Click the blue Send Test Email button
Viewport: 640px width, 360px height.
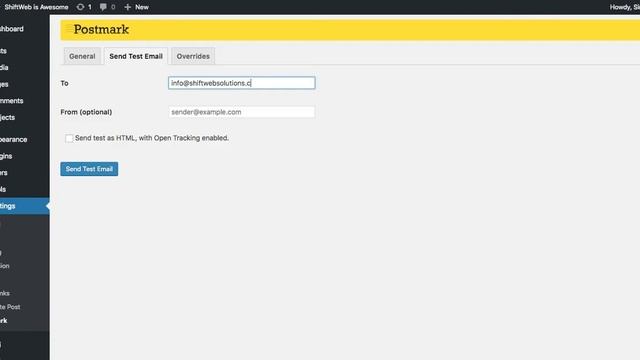click(x=89, y=169)
